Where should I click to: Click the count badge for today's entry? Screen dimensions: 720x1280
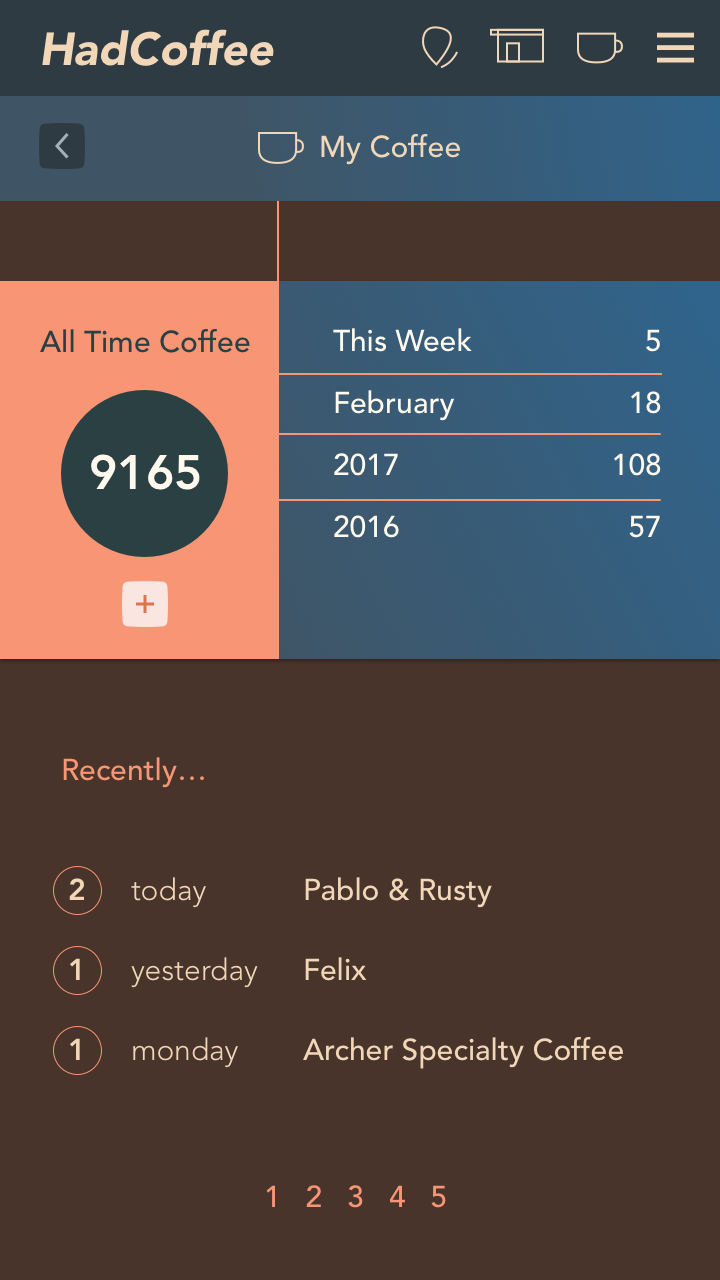(77, 890)
